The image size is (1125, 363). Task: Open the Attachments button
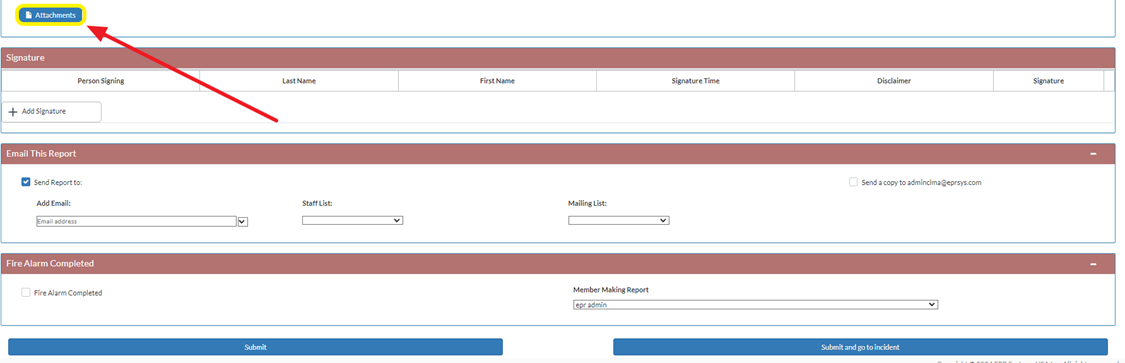pyautogui.click(x=51, y=15)
